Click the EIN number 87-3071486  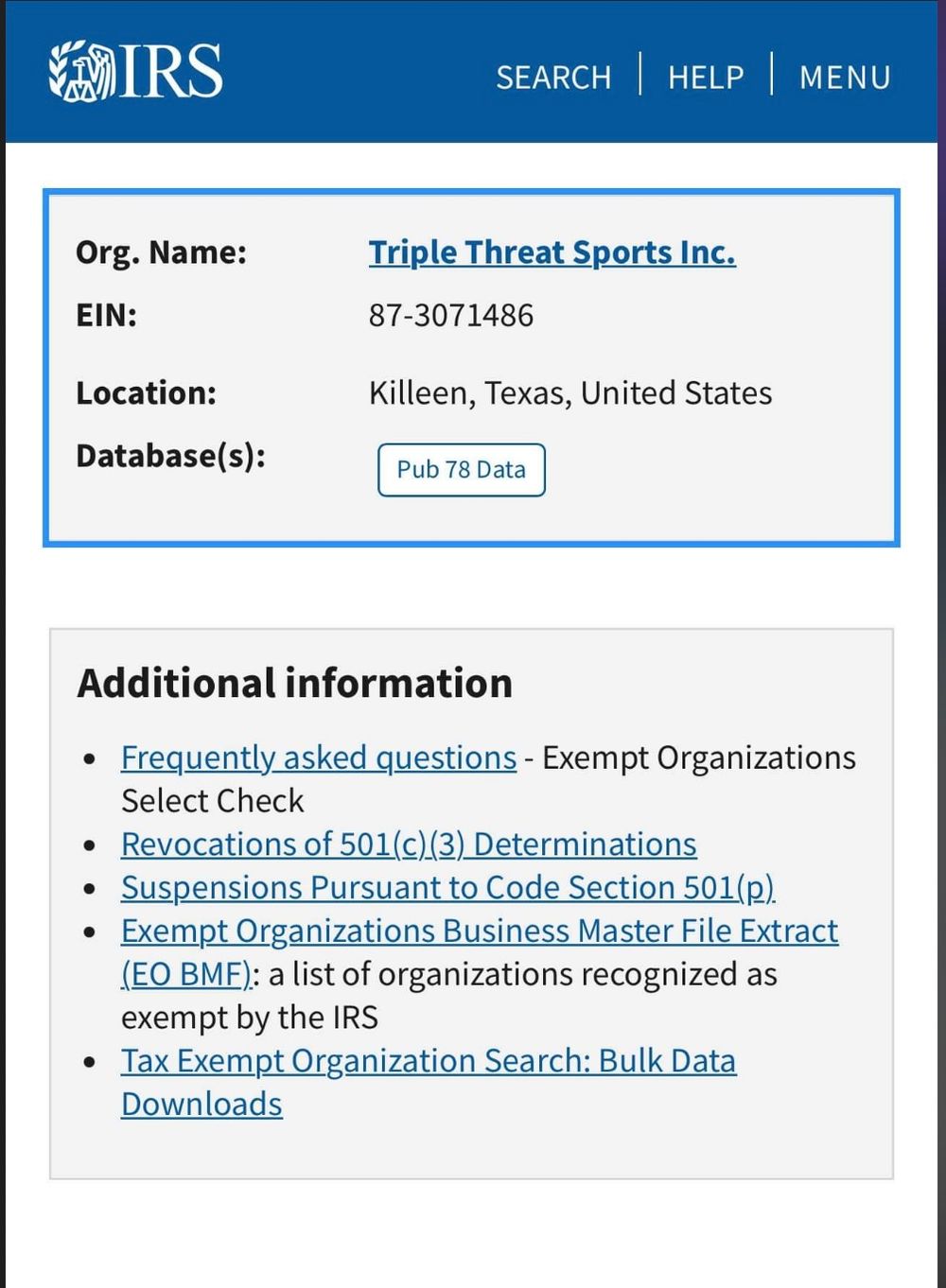[x=451, y=315]
